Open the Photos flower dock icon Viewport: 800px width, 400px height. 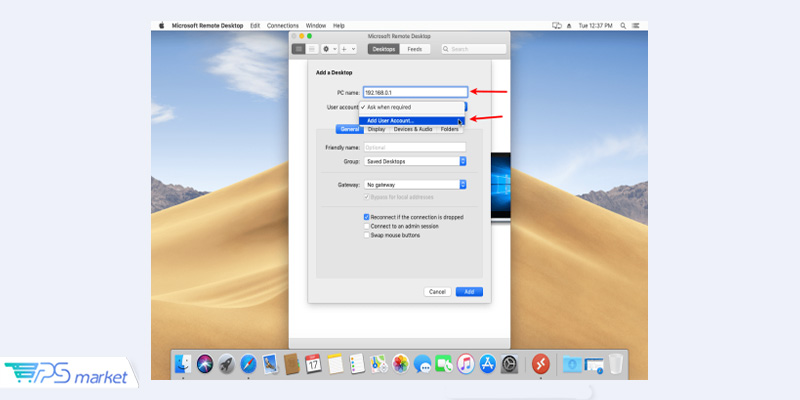[401, 364]
